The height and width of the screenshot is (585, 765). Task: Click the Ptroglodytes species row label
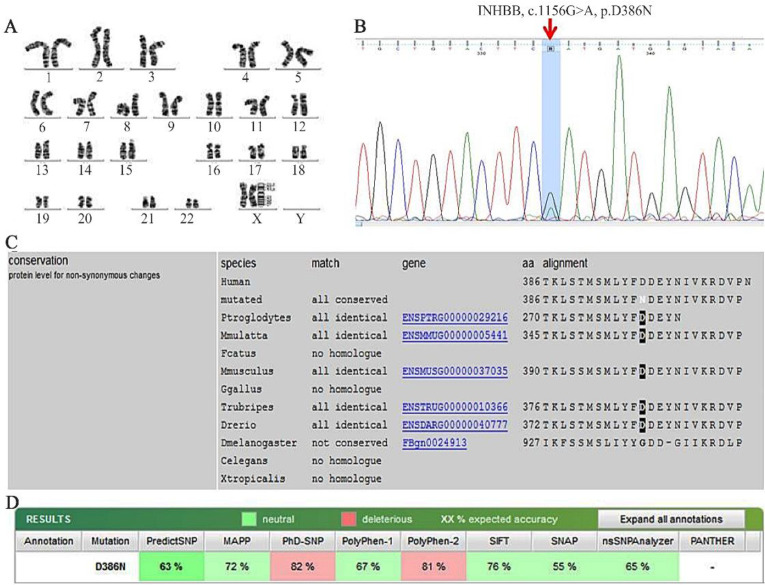(256, 318)
